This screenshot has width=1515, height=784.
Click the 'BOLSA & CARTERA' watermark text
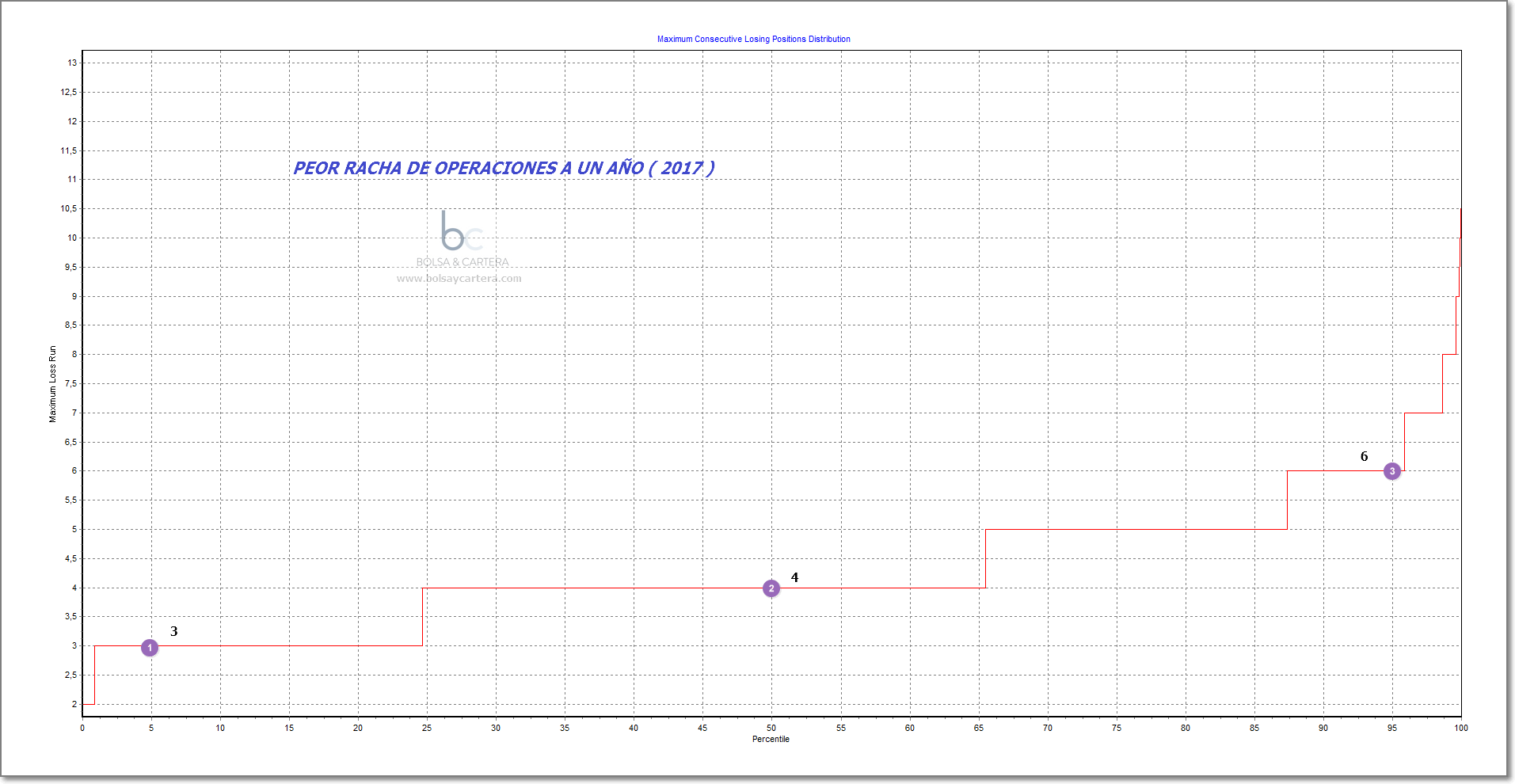tap(462, 262)
